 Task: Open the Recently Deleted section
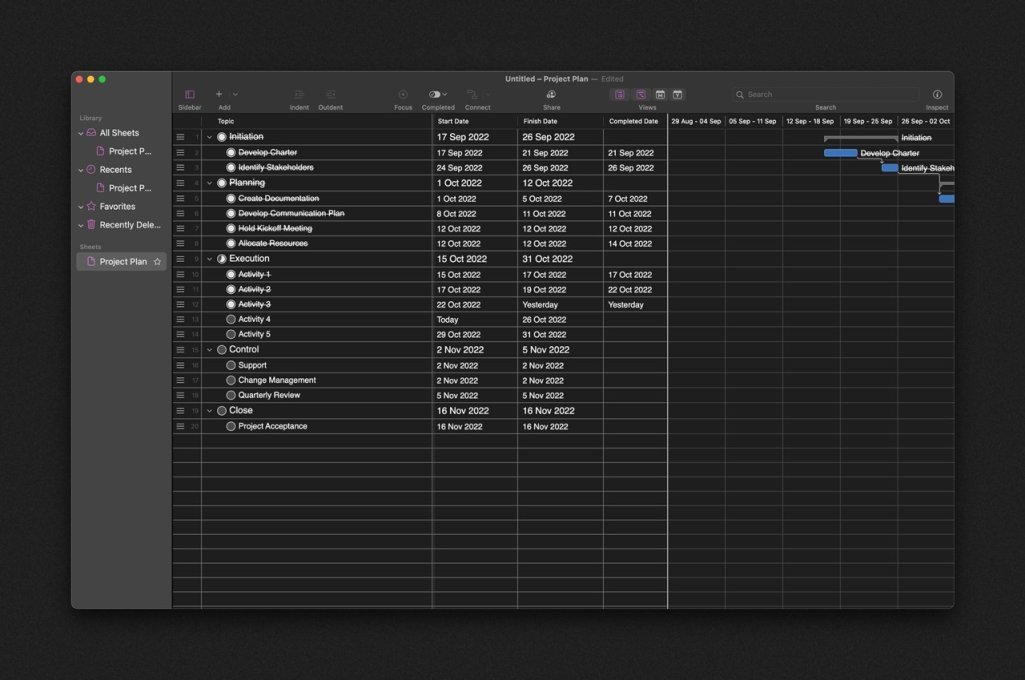127,224
